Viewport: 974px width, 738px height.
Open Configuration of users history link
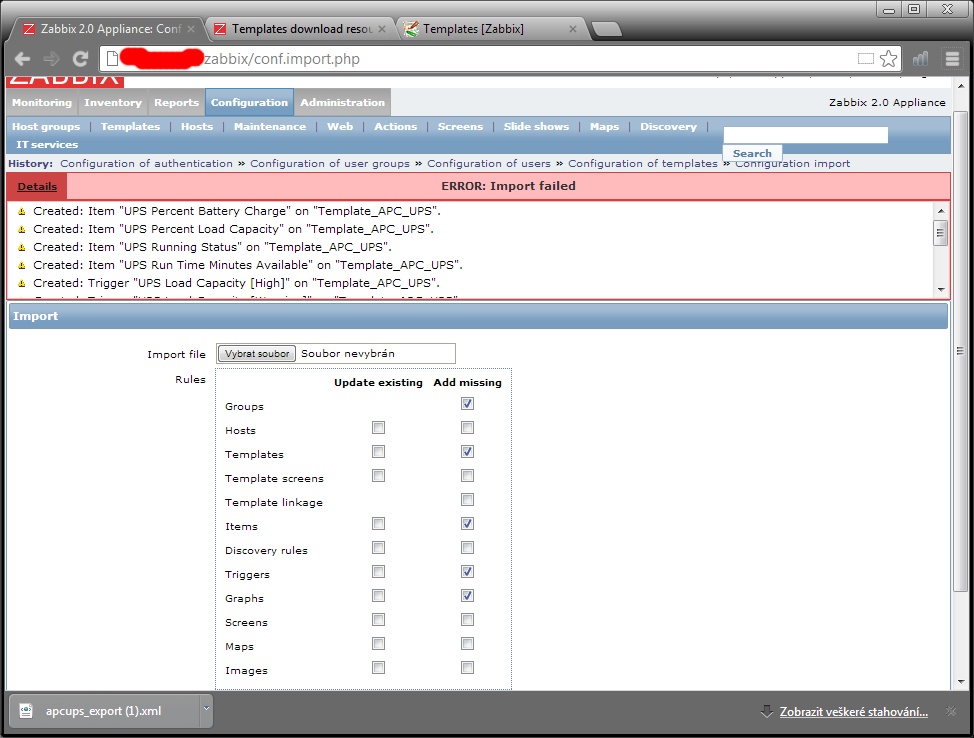coord(489,163)
